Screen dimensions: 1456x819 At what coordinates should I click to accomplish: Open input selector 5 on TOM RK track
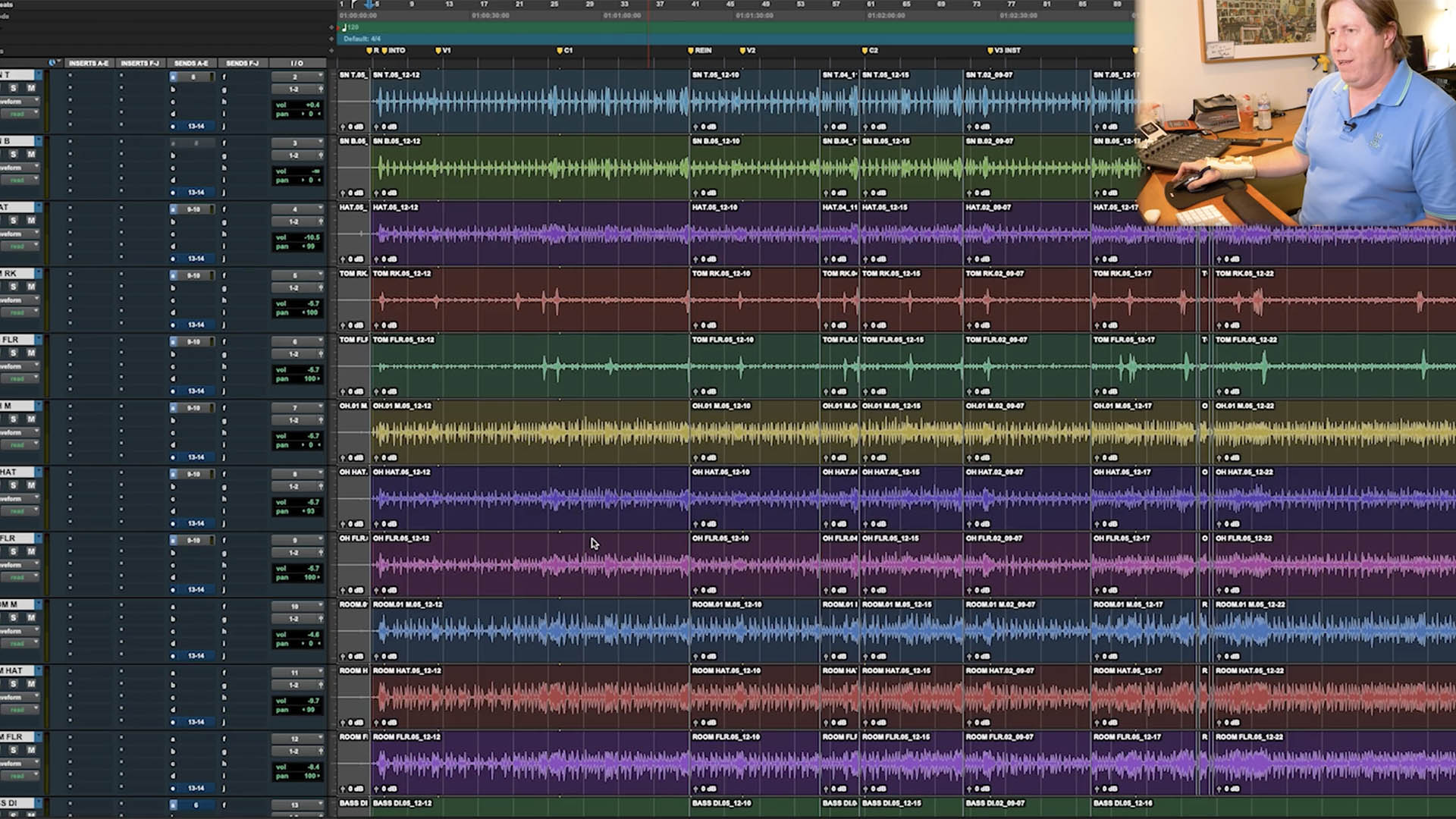297,275
